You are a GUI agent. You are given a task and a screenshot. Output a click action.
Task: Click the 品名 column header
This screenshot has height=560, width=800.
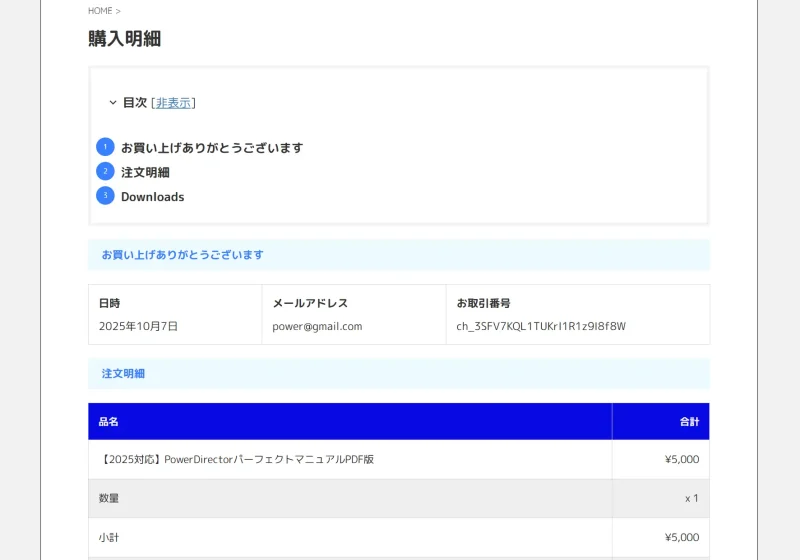pyautogui.click(x=108, y=422)
